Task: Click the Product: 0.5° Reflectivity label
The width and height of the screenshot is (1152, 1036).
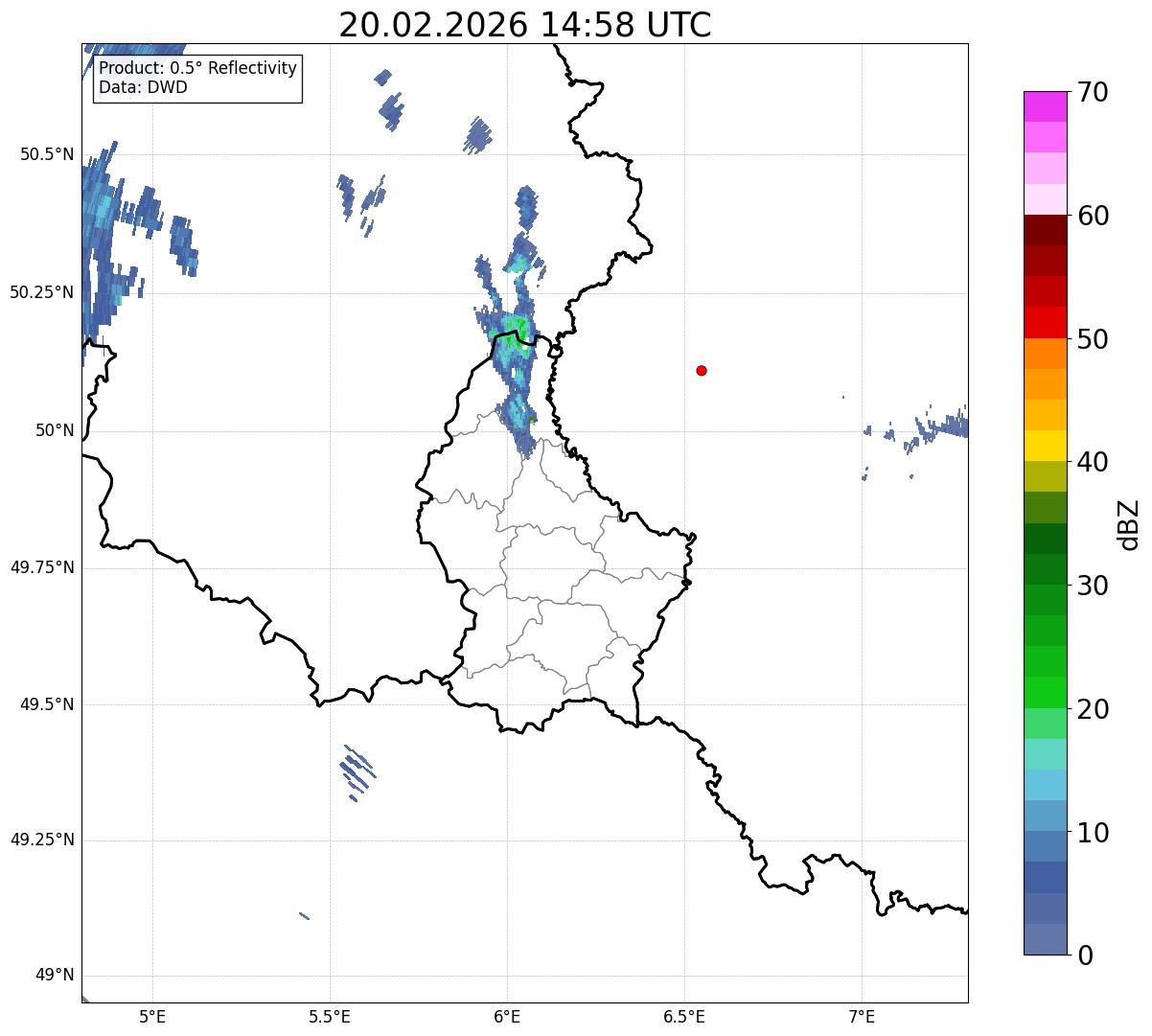Action: click(x=197, y=69)
